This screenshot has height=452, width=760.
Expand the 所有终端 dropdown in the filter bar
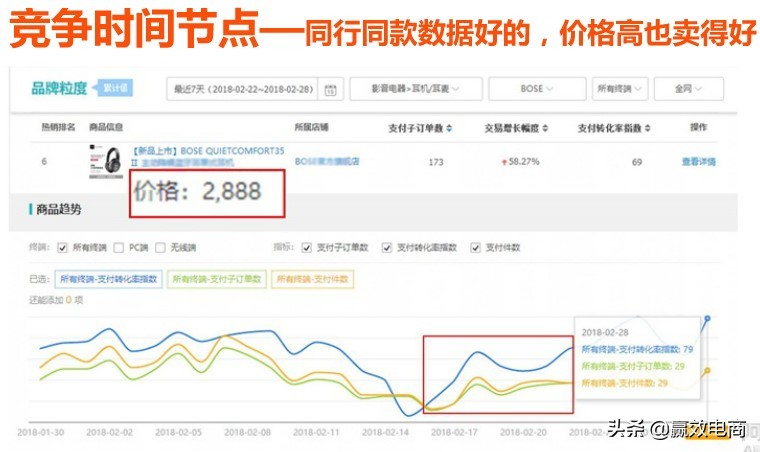pos(619,89)
